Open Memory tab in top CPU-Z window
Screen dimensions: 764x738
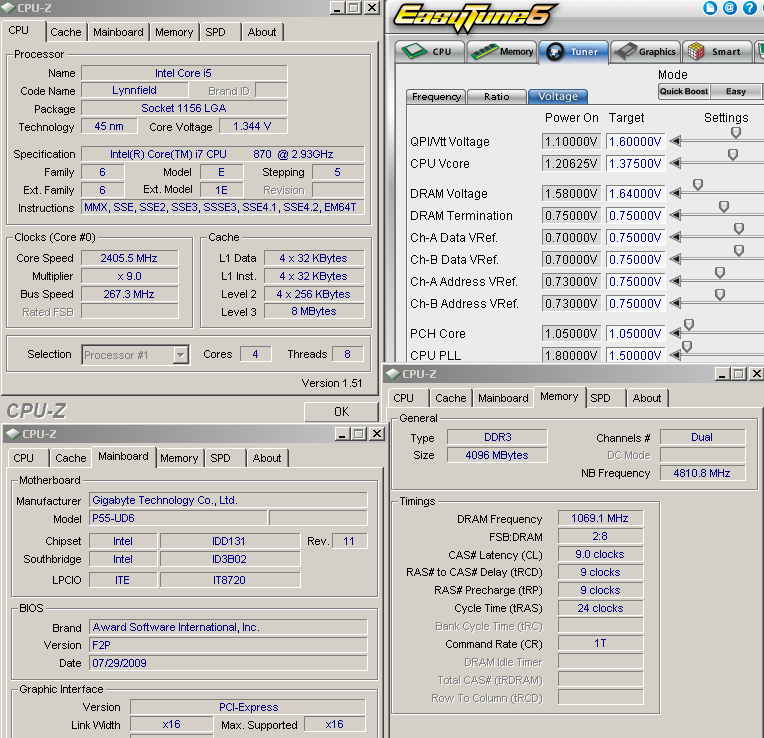[174, 32]
